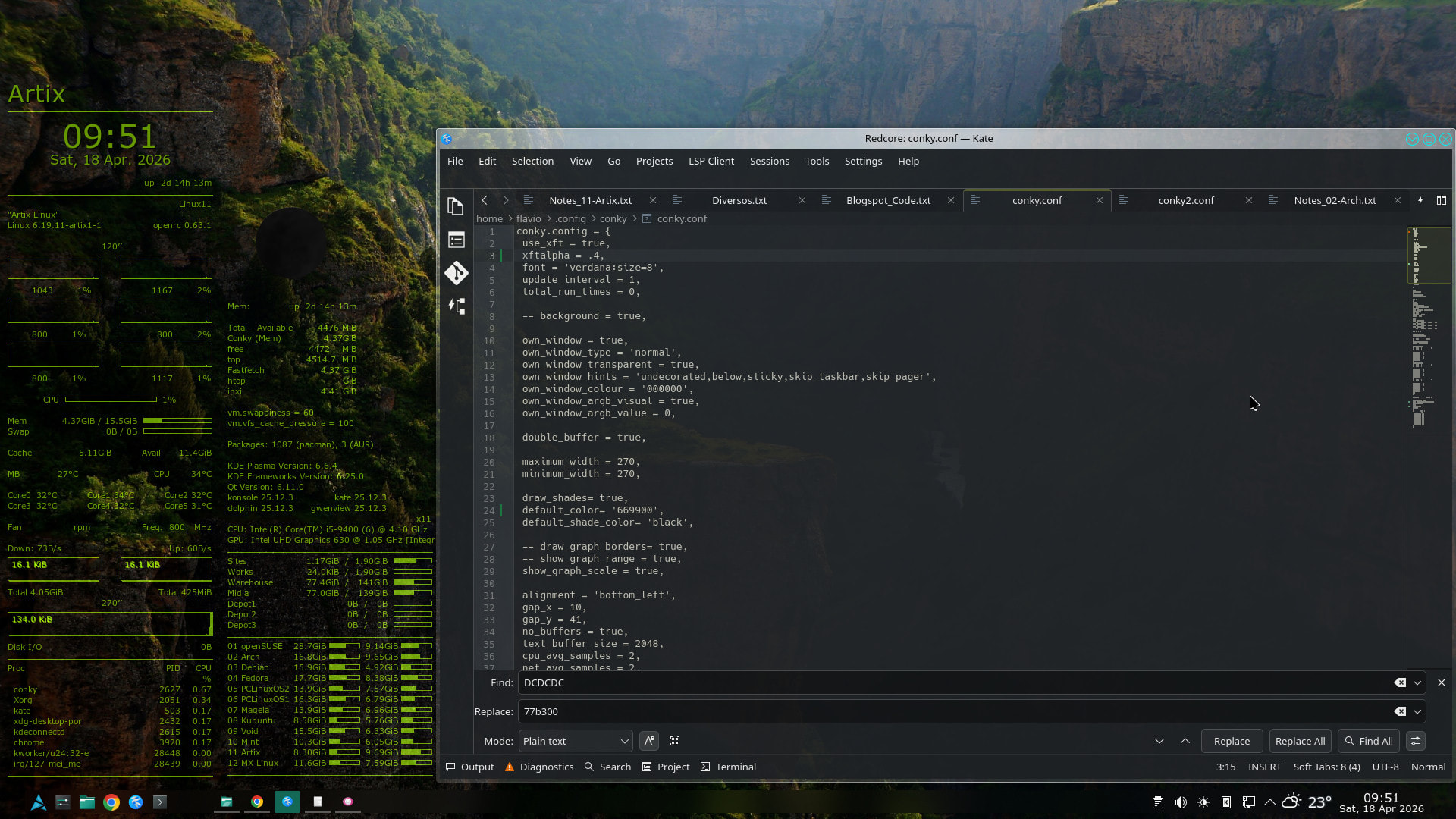Switch to the conky2.conf tab

1185,200
